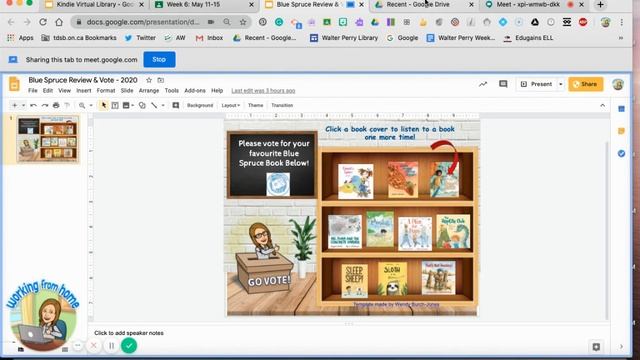
Task: Open the Format menu
Action: [x=106, y=91]
